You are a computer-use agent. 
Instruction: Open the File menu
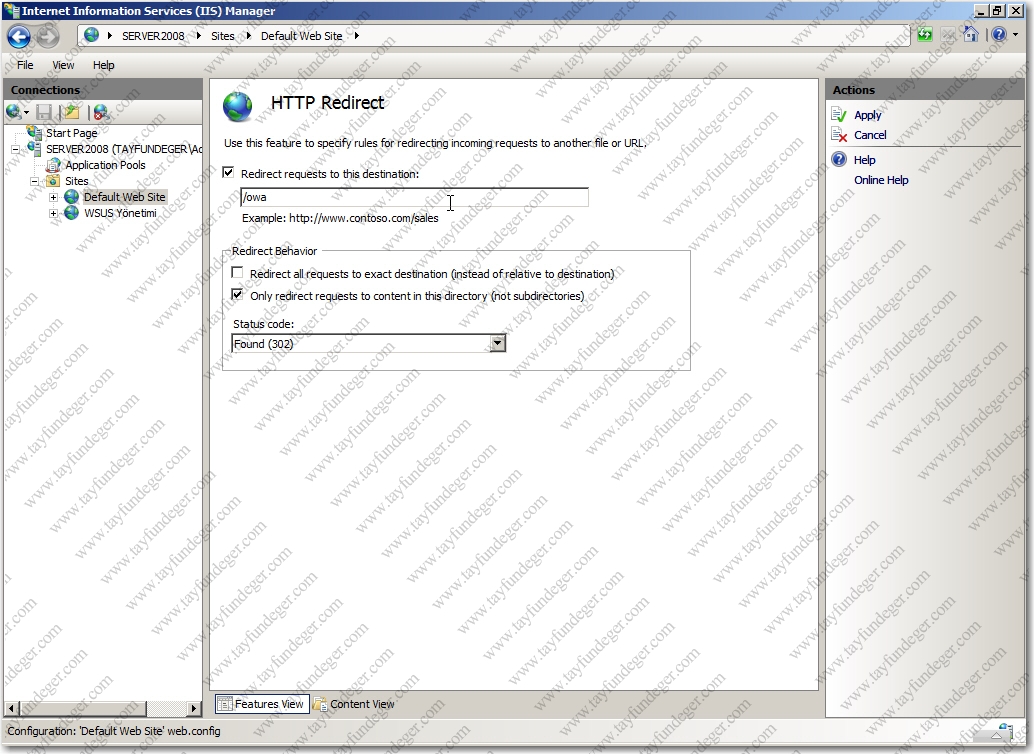(x=25, y=65)
